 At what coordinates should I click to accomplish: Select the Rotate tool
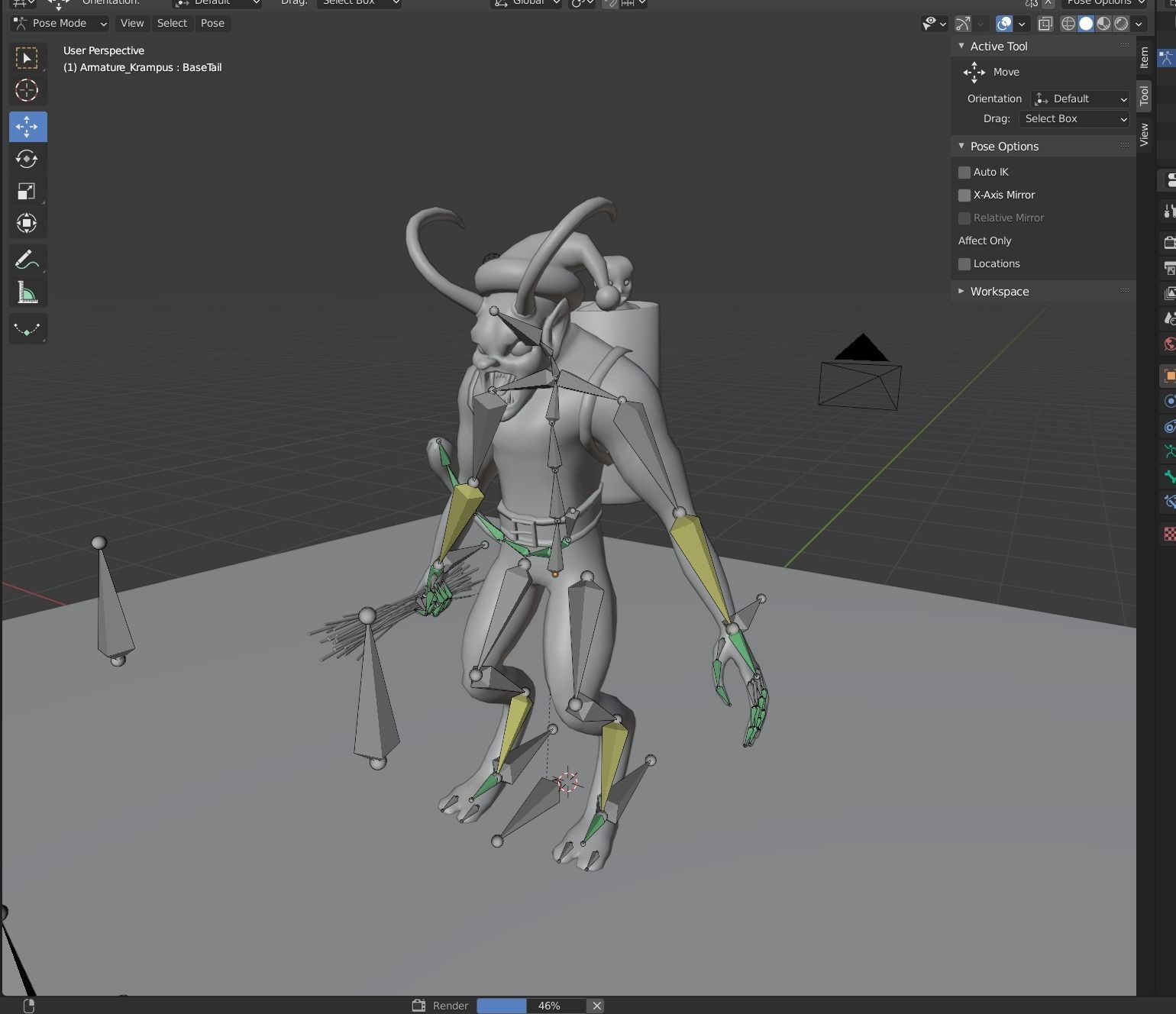[27, 159]
